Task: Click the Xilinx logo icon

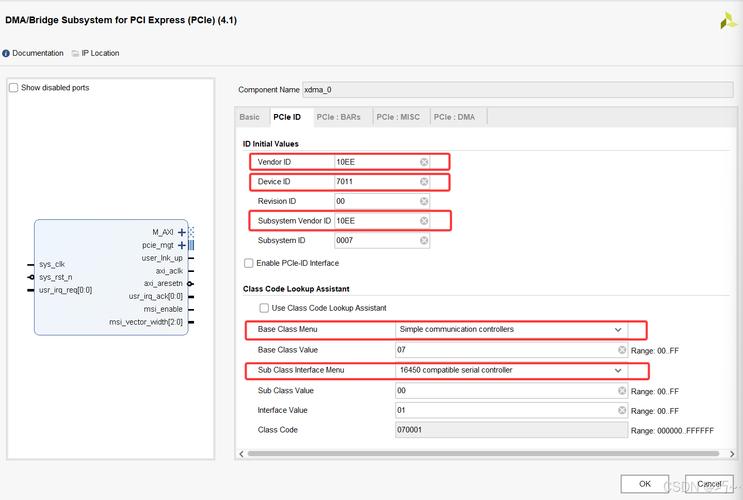Action: coord(728,21)
